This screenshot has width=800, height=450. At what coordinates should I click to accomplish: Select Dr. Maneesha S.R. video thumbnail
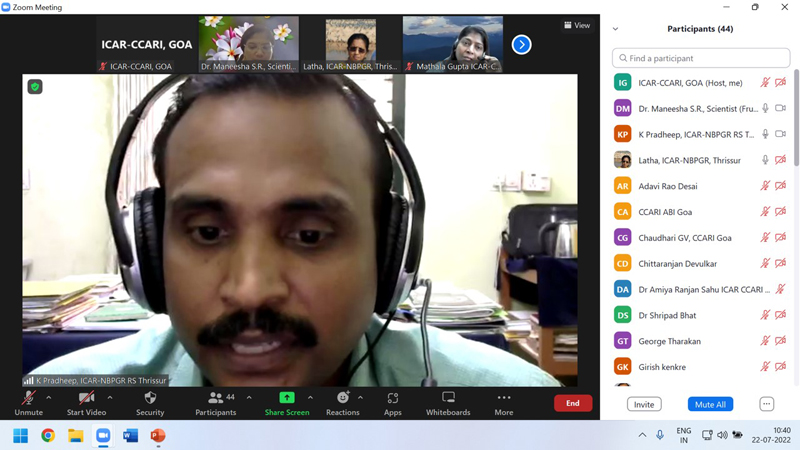(249, 44)
